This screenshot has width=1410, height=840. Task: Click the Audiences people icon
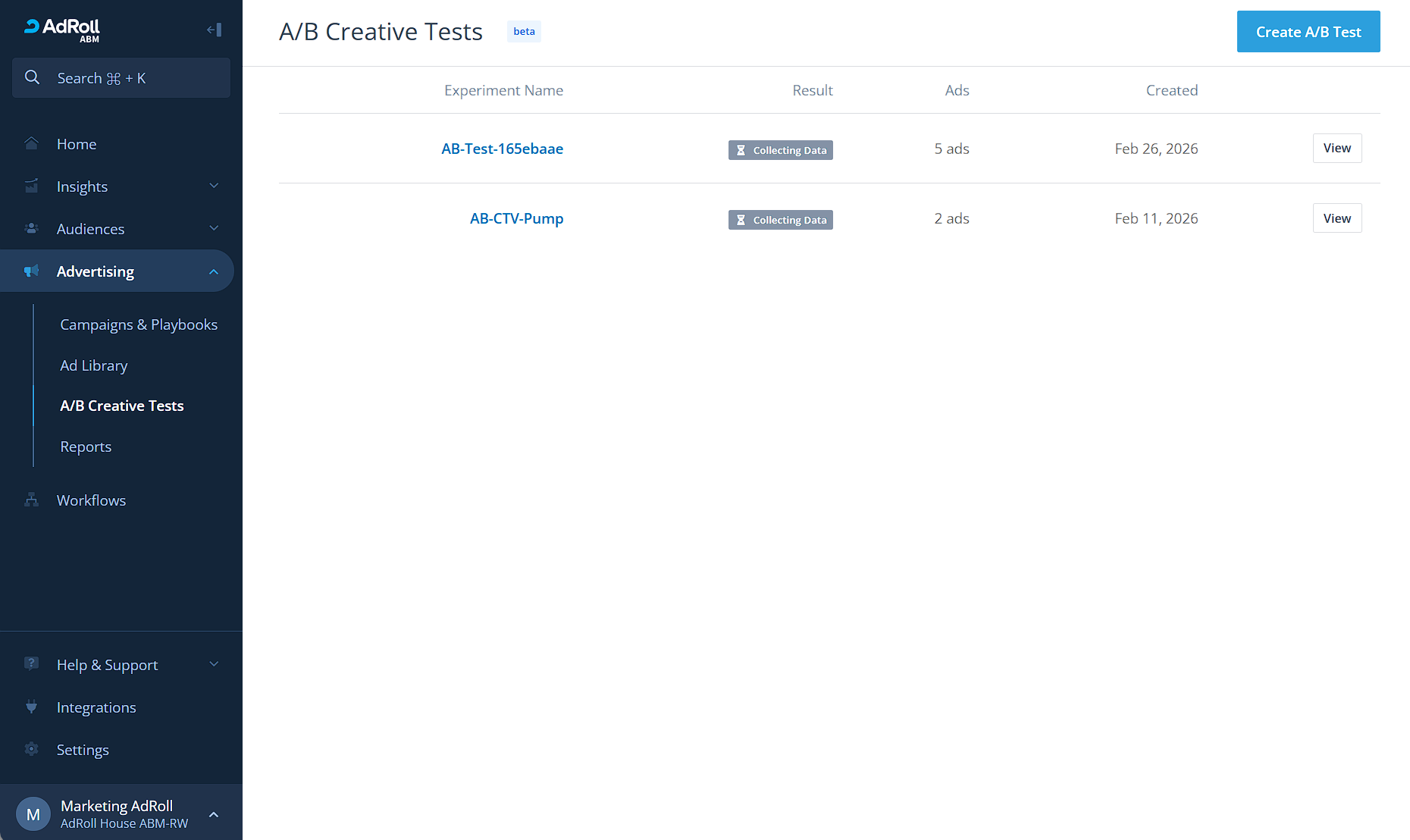[x=31, y=229]
